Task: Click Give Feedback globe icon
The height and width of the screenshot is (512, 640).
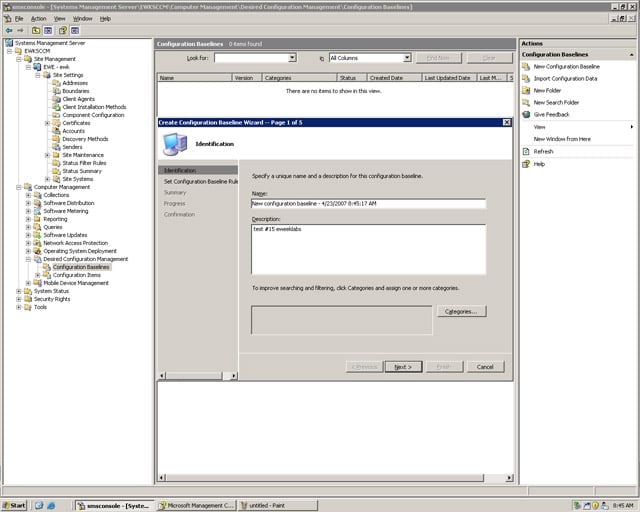Action: coord(526,115)
